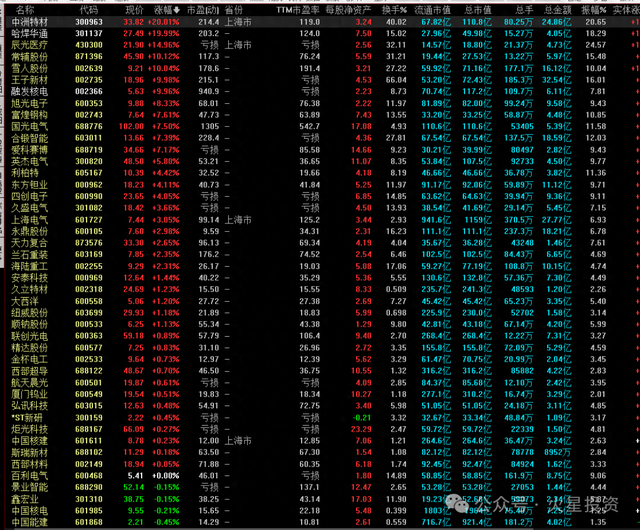The width and height of the screenshot is (640, 530).
Task: Select stock name 中国核电
Action: pos(29,510)
